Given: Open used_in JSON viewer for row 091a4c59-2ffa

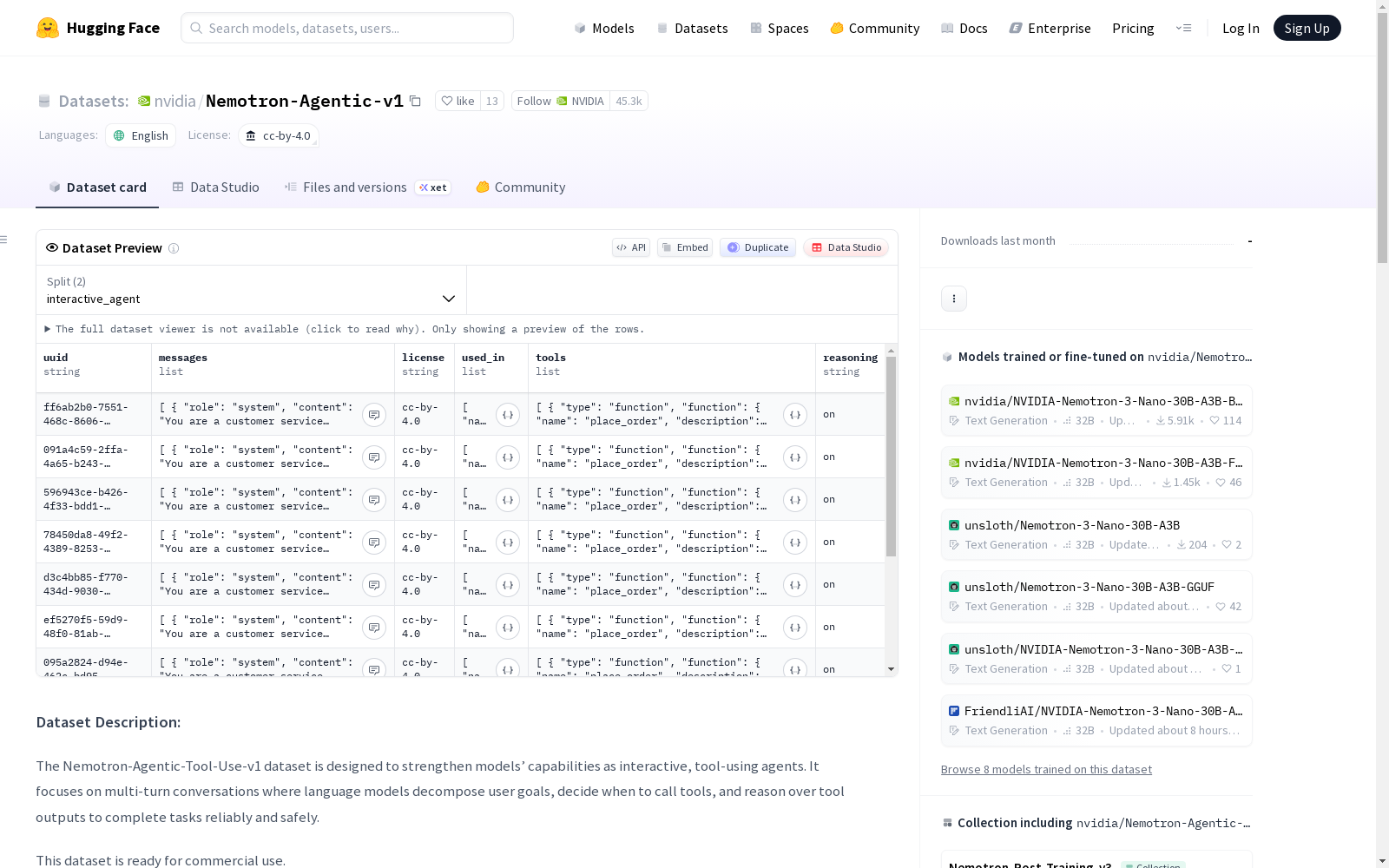Looking at the screenshot, I should (x=508, y=457).
